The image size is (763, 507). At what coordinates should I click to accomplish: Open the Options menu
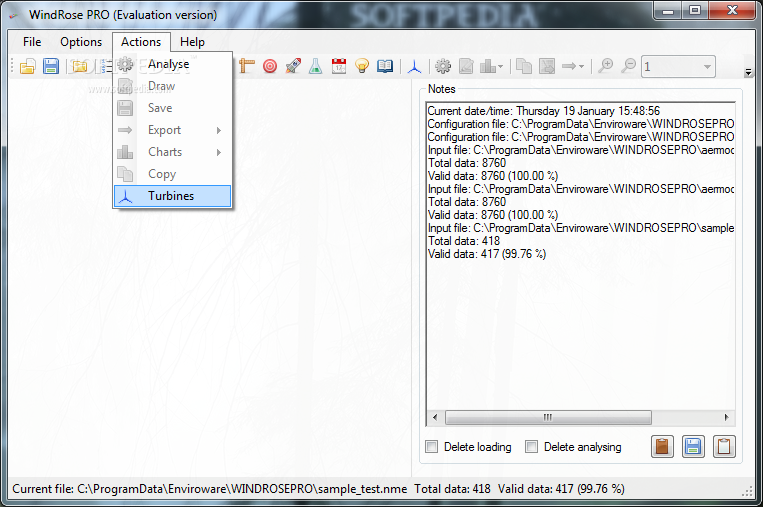(81, 42)
